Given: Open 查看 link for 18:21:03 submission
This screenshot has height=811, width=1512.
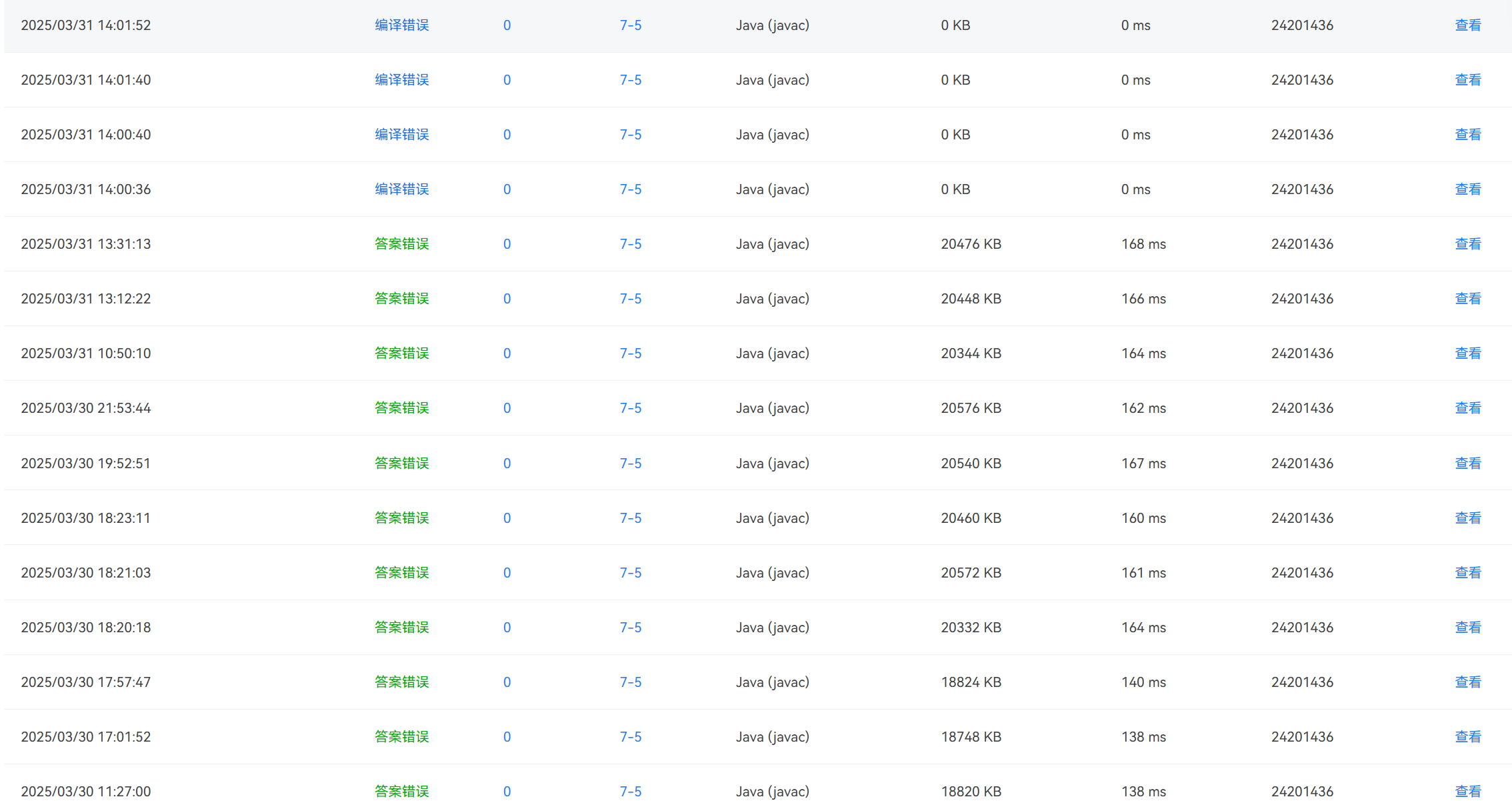Looking at the screenshot, I should coord(1467,572).
